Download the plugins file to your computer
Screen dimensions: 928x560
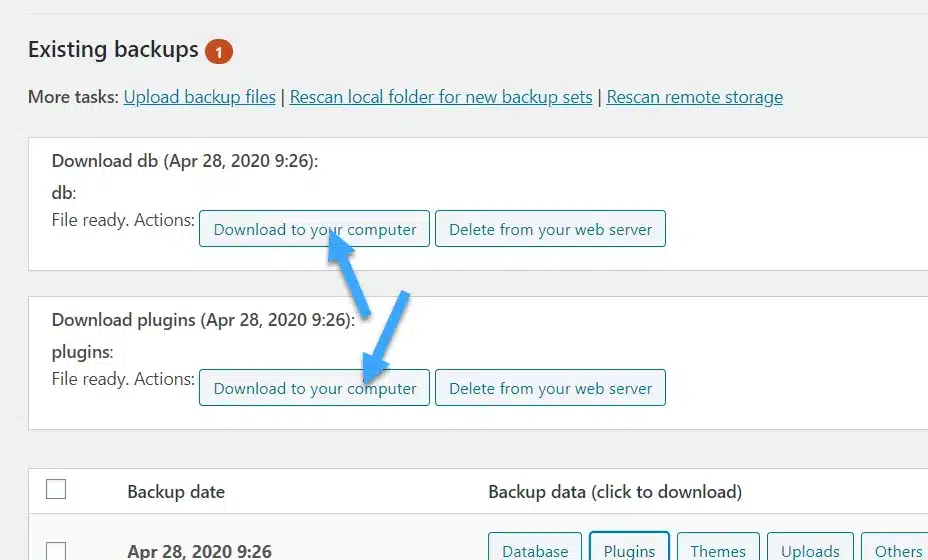tap(314, 388)
